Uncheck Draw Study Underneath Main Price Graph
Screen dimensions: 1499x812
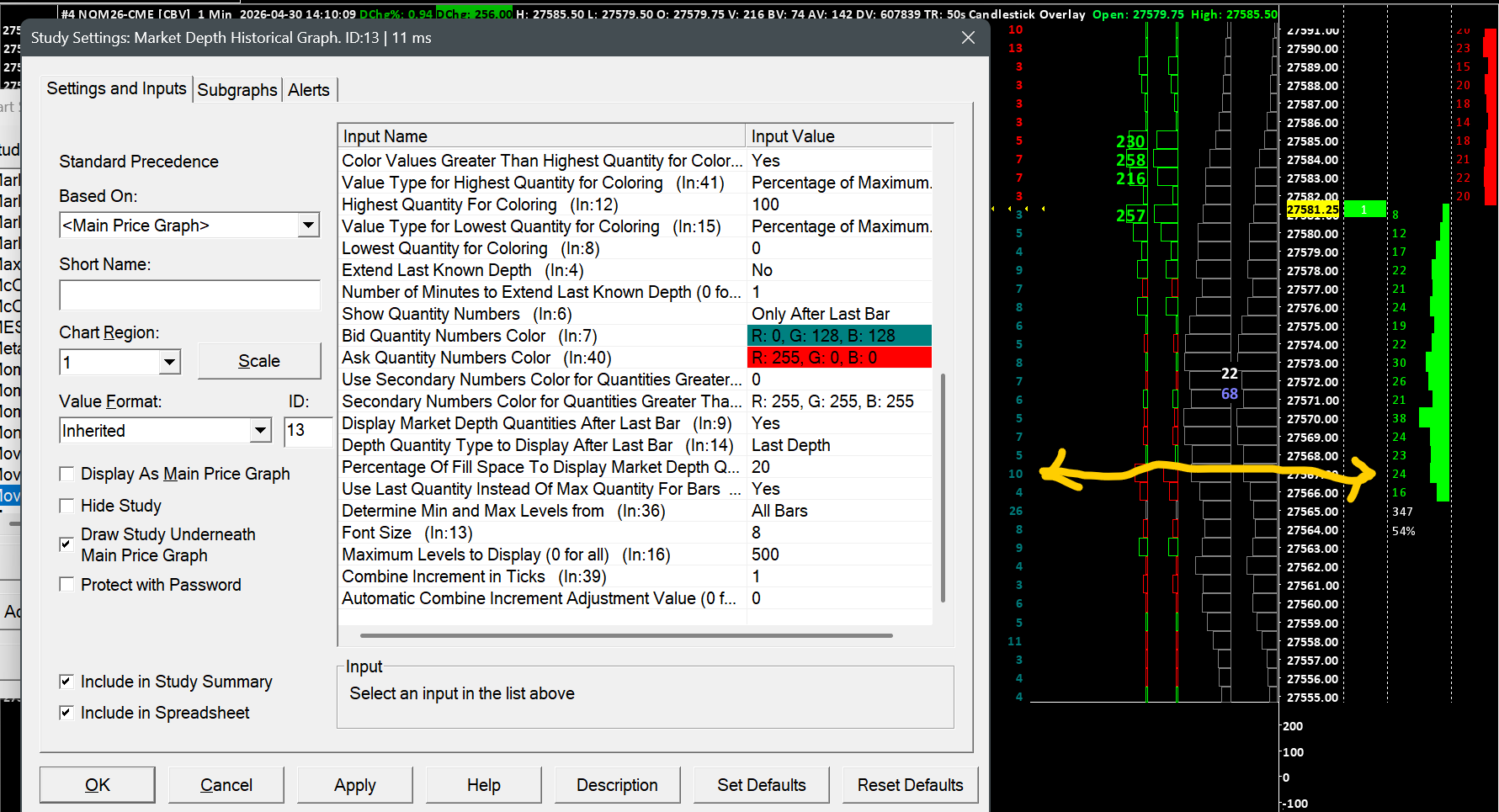pyautogui.click(x=66, y=544)
